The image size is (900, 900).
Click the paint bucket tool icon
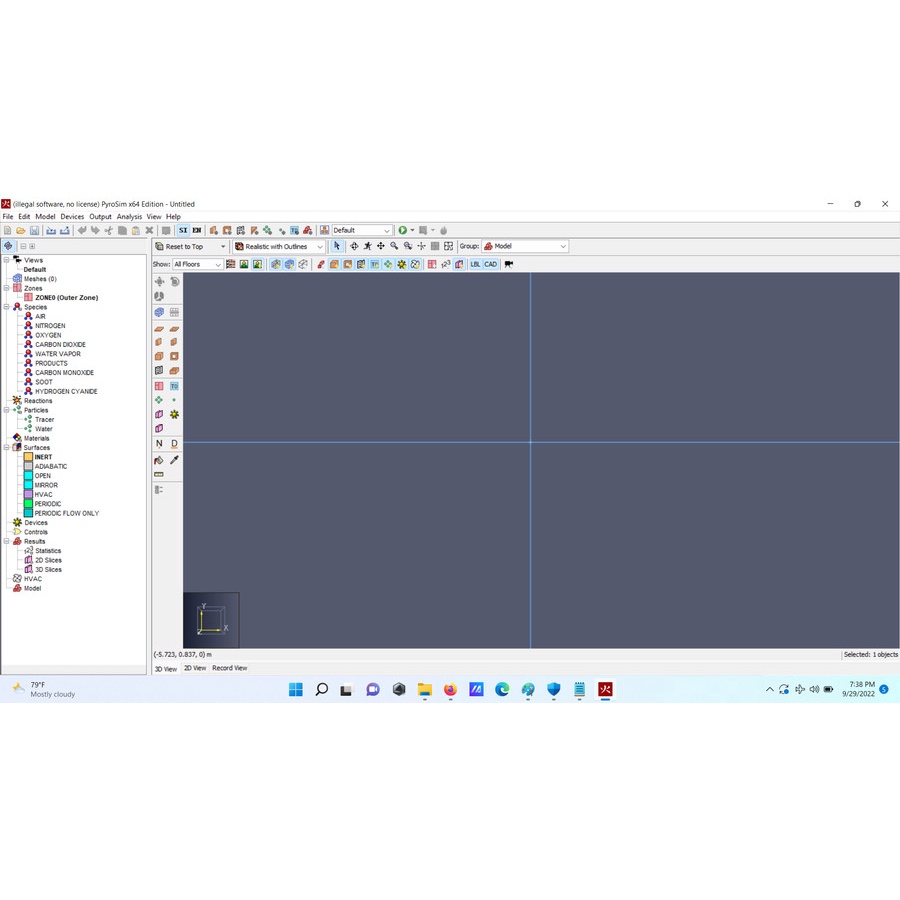click(159, 460)
